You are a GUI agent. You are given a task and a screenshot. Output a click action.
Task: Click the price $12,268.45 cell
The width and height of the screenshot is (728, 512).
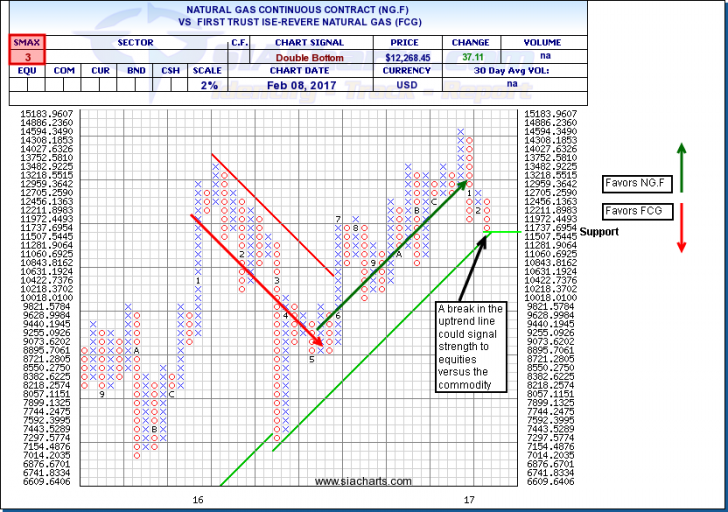(x=407, y=57)
